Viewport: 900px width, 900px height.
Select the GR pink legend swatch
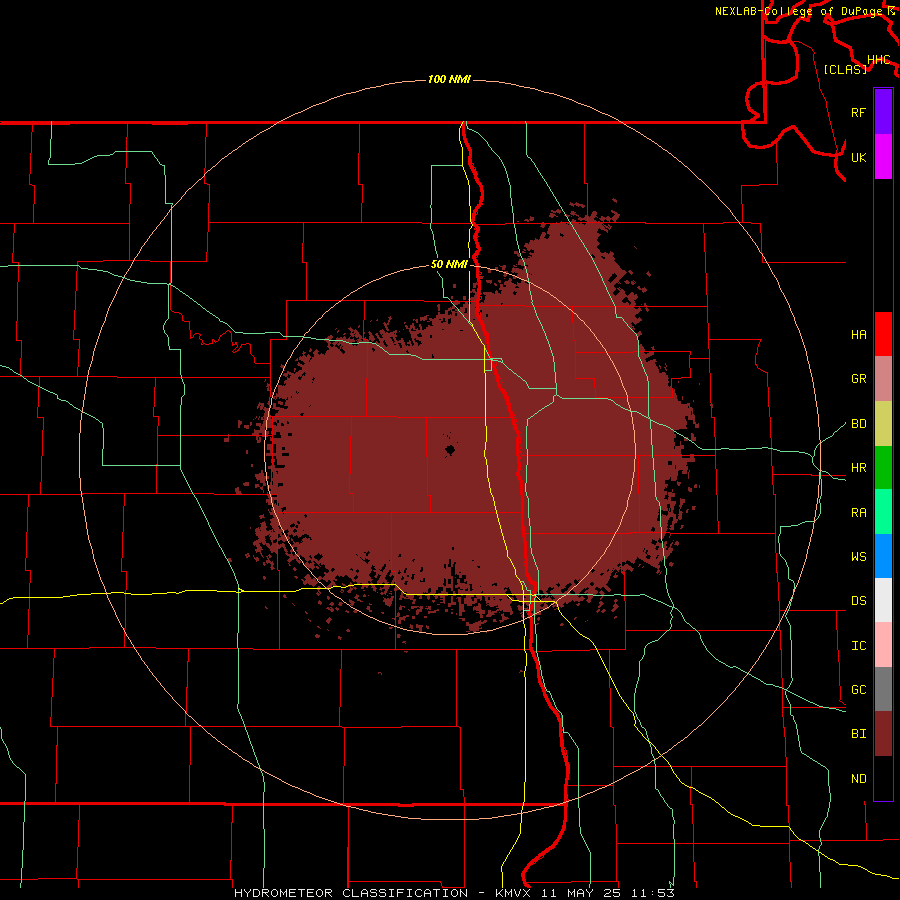point(883,378)
